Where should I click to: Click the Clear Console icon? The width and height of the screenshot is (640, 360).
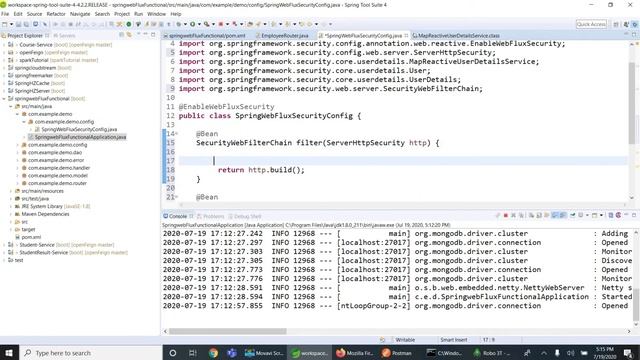point(531,216)
